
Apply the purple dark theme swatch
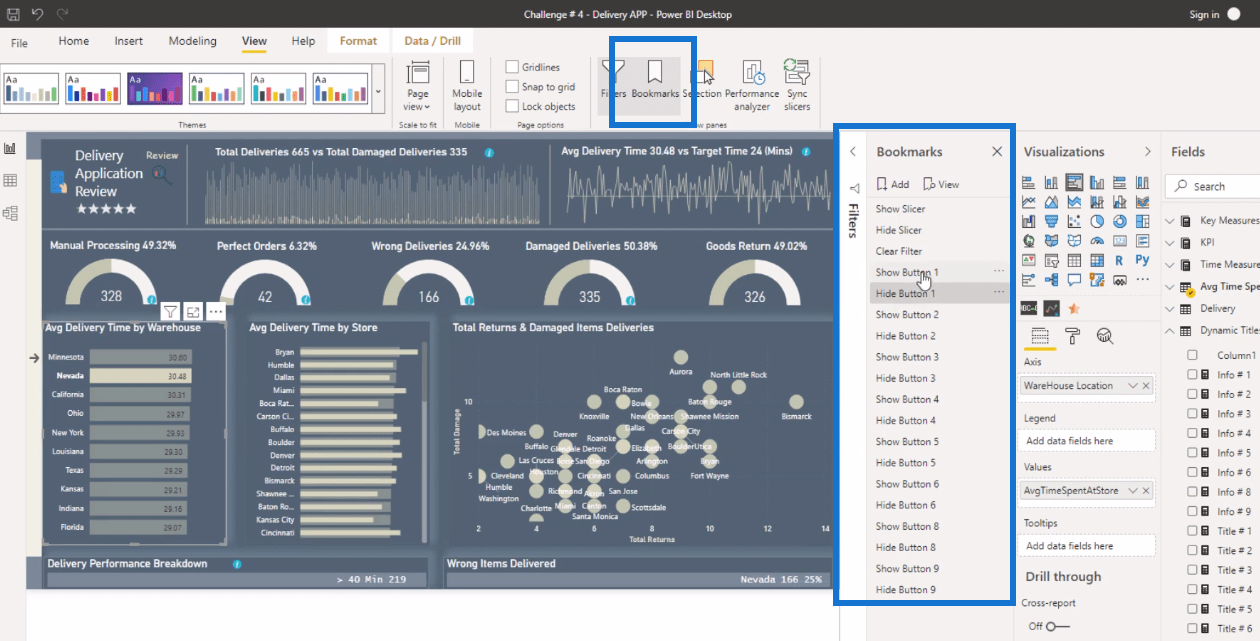(155, 89)
